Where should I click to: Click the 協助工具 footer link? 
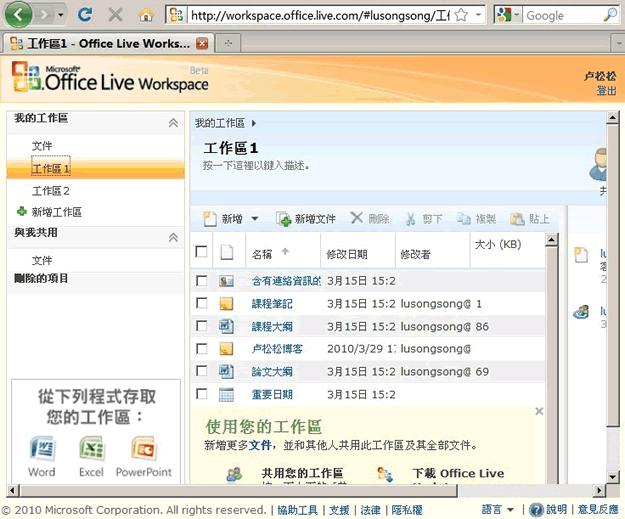pyautogui.click(x=298, y=510)
